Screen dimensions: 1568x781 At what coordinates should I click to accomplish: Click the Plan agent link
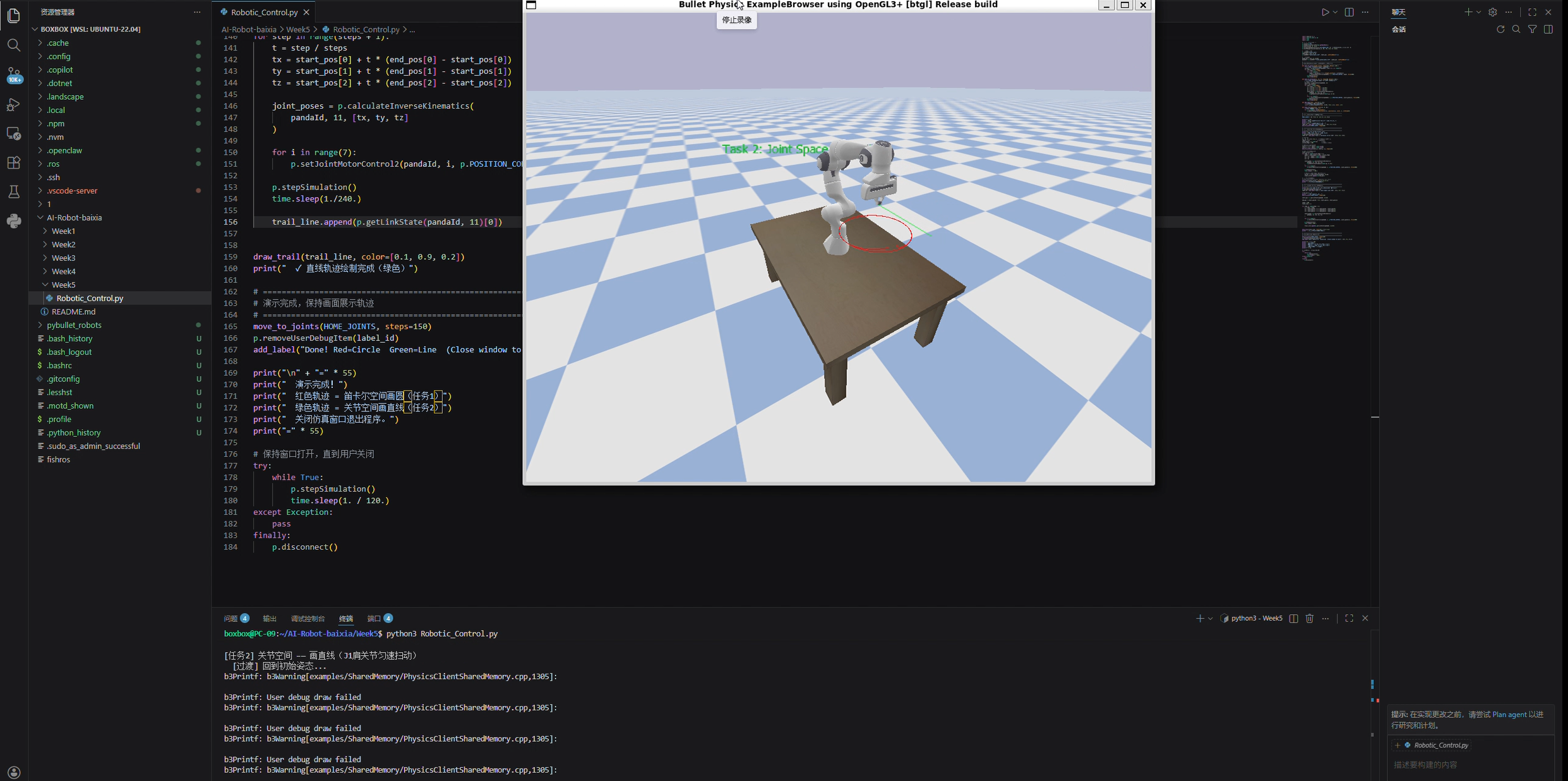1509,715
